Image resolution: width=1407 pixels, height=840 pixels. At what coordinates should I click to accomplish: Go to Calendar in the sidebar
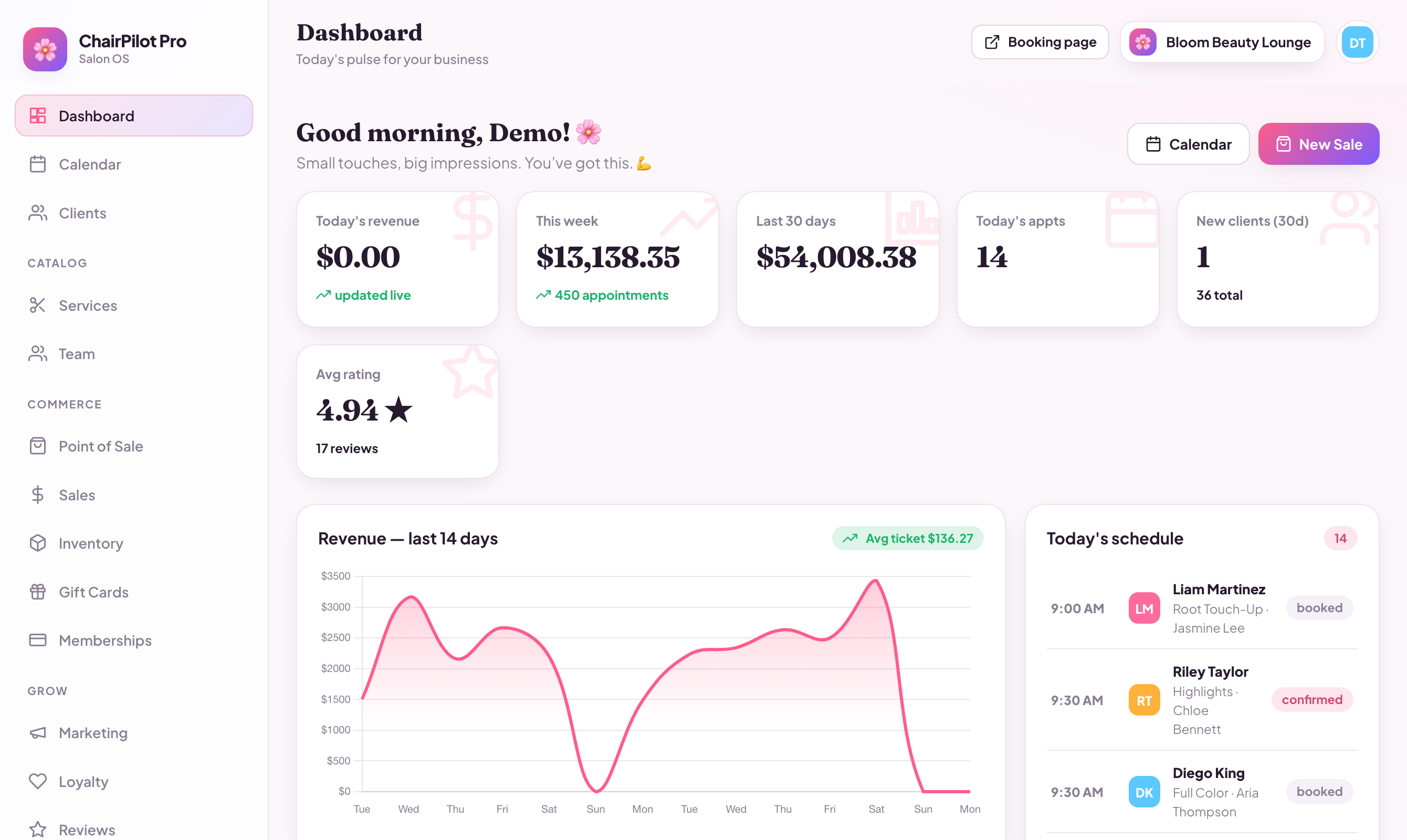133,164
